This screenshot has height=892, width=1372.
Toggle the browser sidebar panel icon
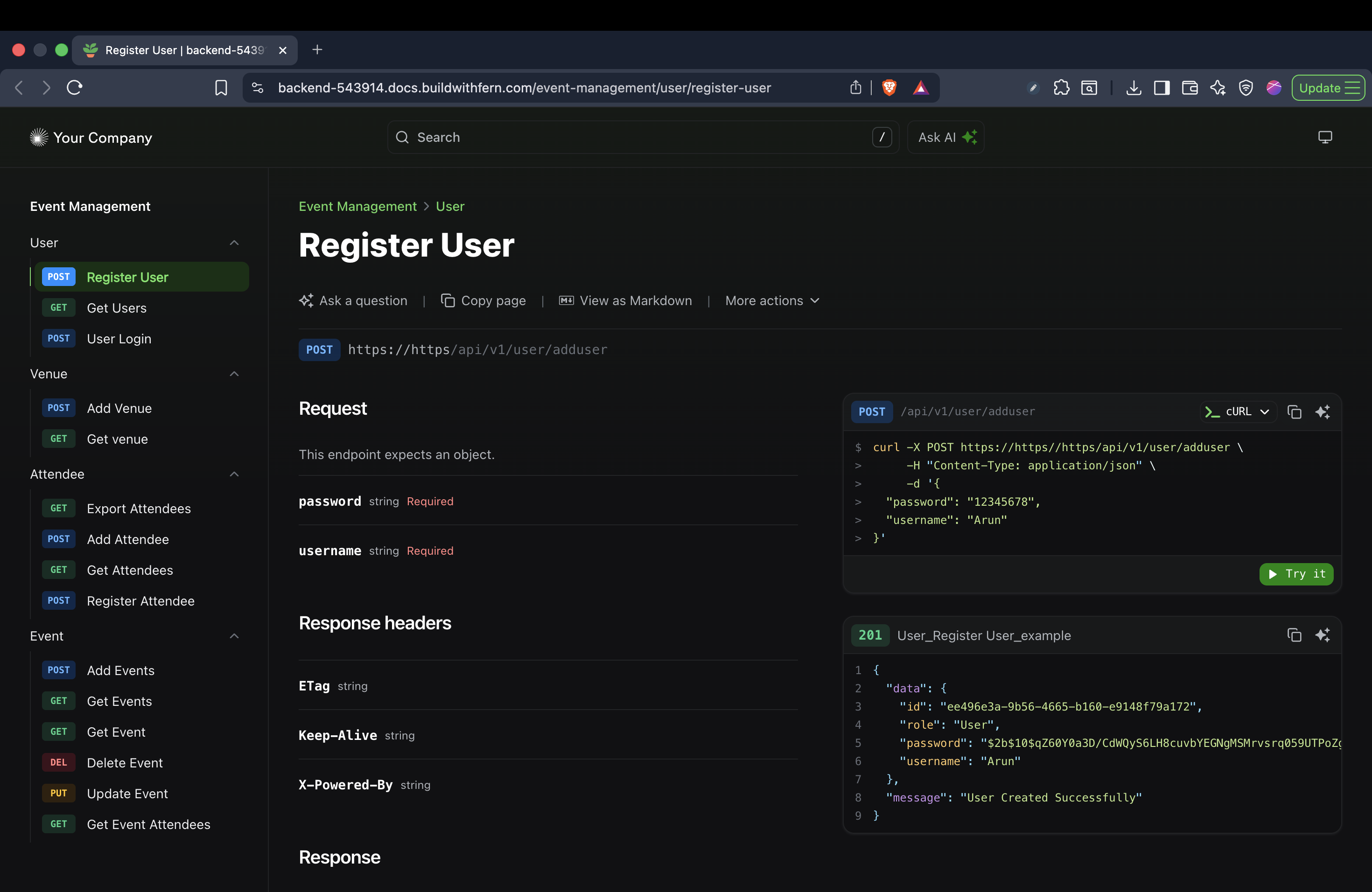coord(1162,88)
